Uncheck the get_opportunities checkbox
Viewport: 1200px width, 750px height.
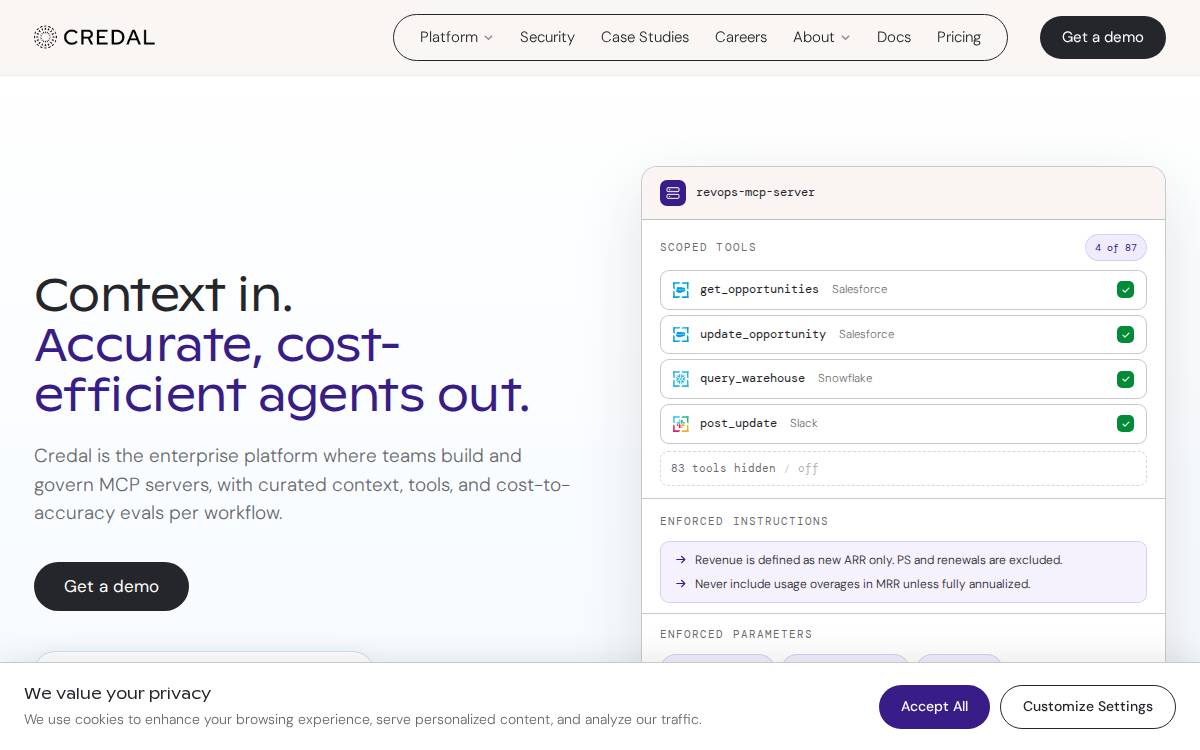click(x=1125, y=290)
